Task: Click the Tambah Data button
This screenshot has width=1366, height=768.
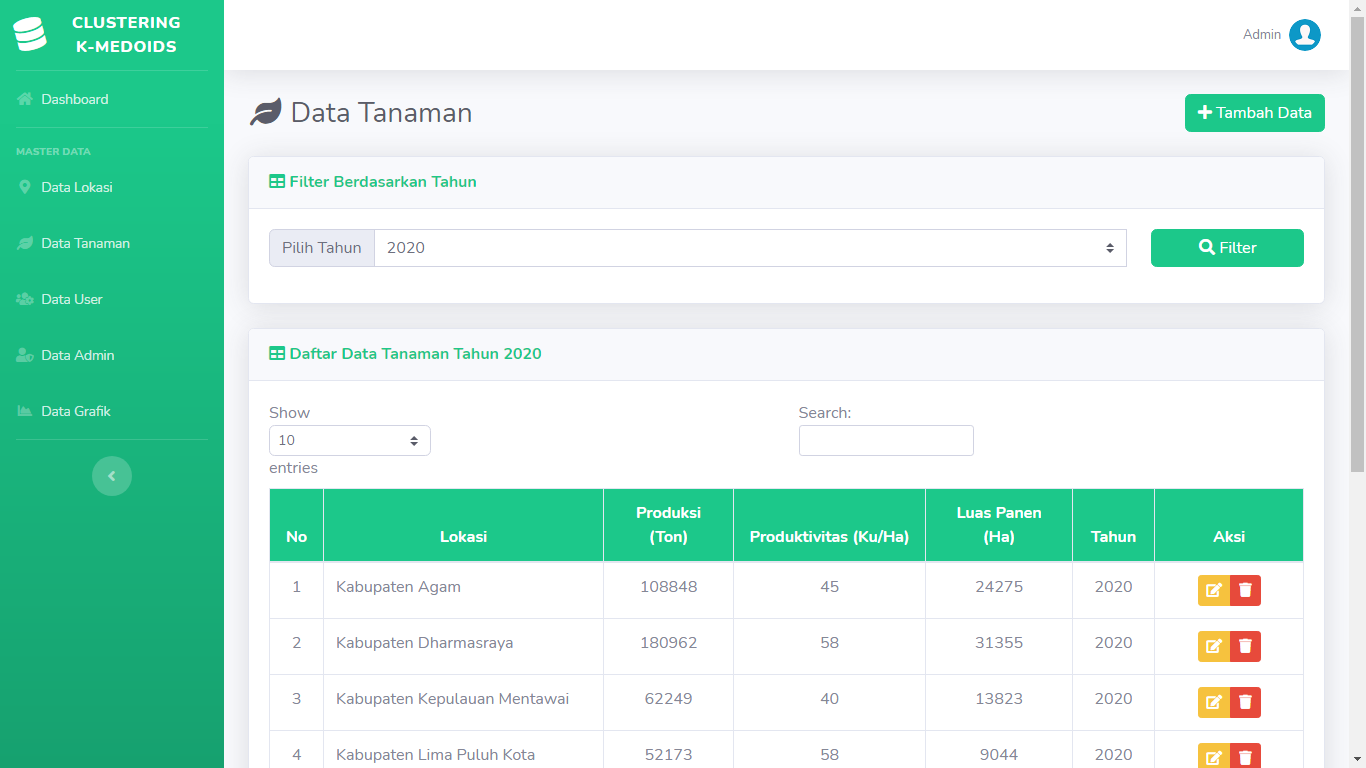Action: pyautogui.click(x=1254, y=112)
